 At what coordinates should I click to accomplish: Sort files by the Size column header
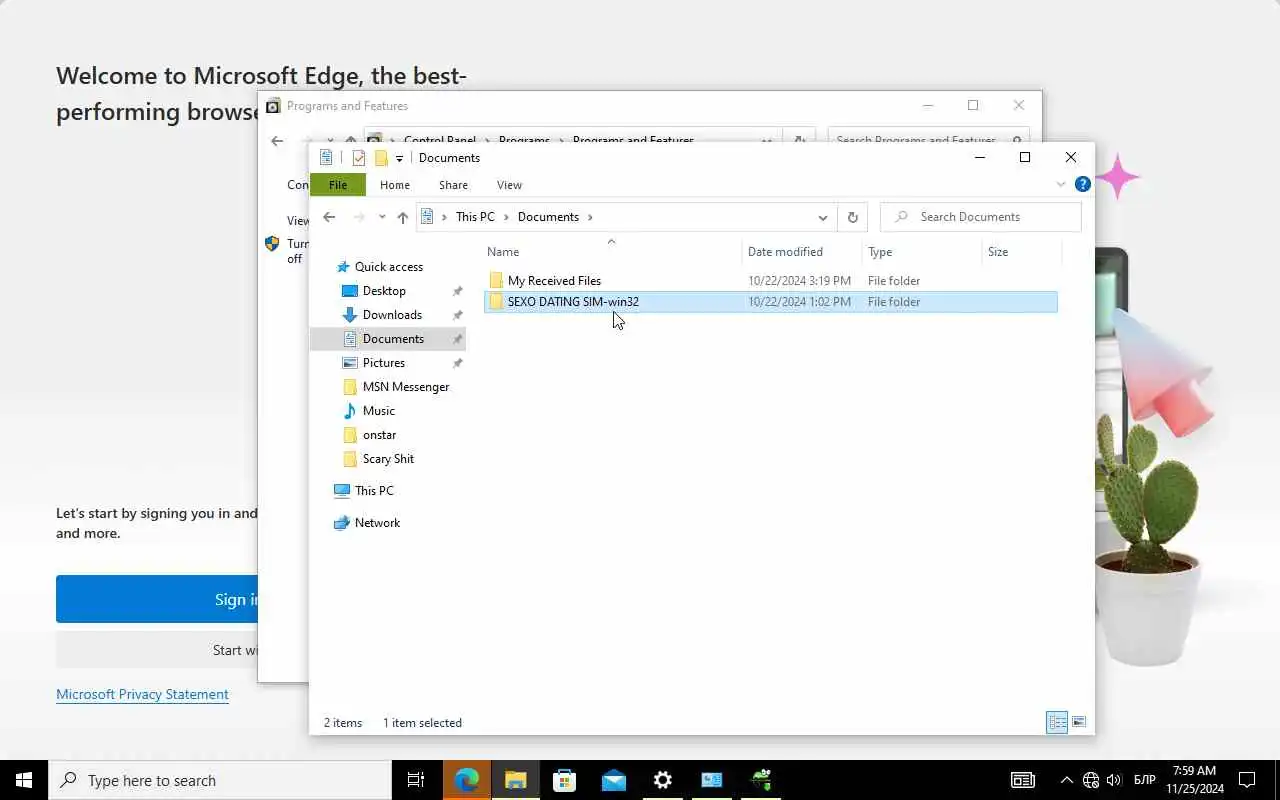click(x=1020, y=252)
